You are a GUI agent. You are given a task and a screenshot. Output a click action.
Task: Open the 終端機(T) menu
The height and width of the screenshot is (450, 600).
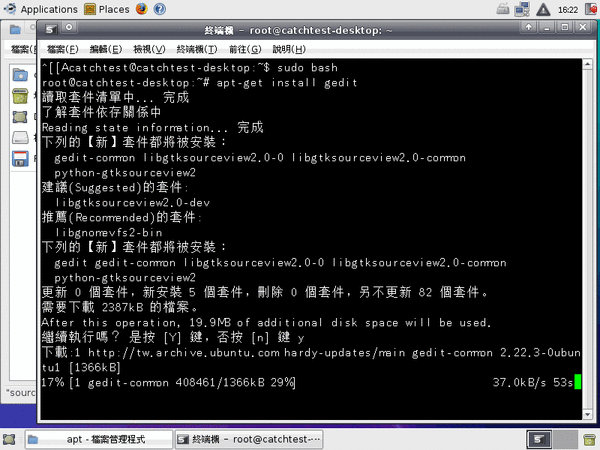coord(197,49)
